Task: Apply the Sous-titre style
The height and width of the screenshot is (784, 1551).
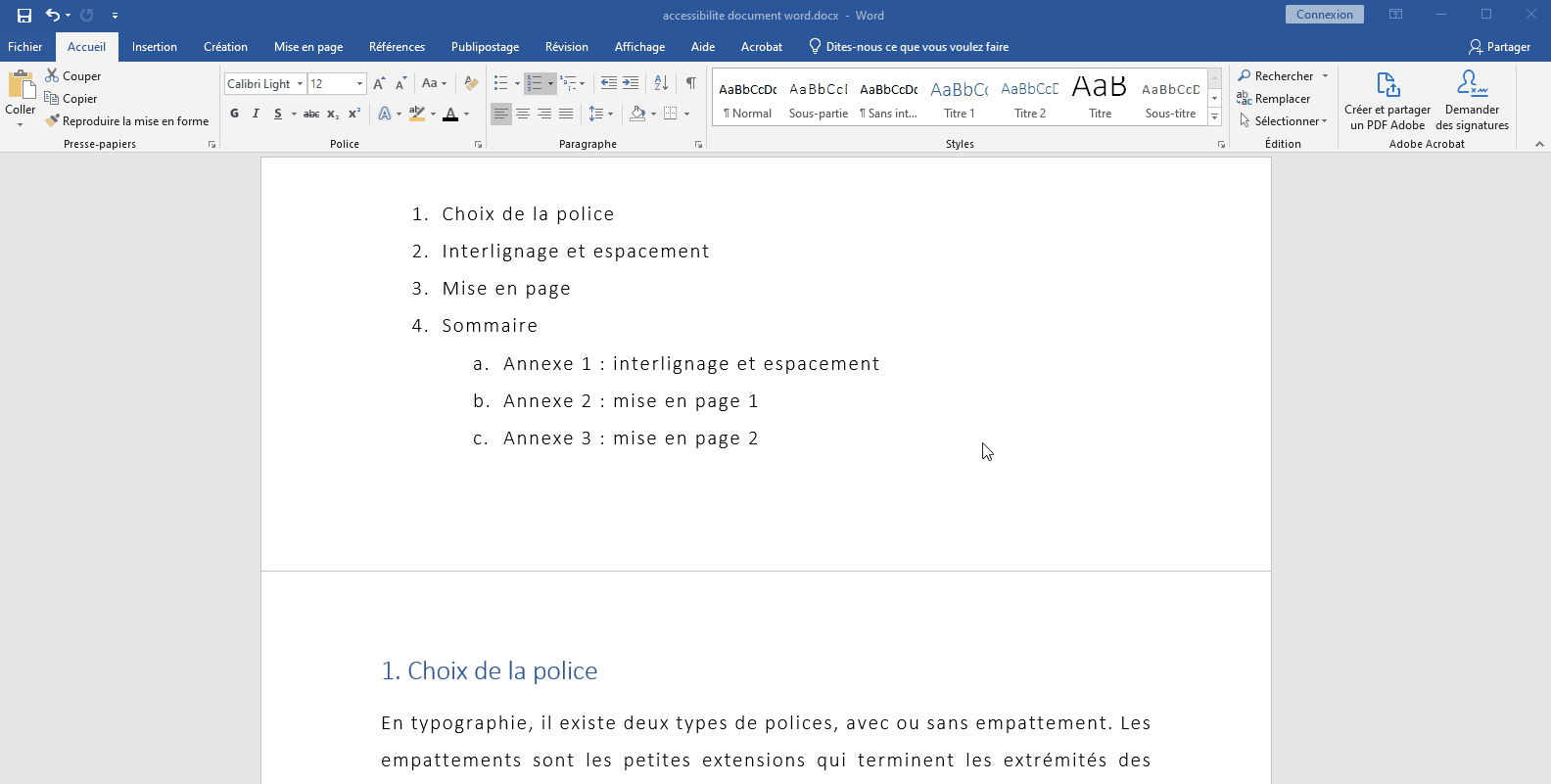Action: 1171,97
